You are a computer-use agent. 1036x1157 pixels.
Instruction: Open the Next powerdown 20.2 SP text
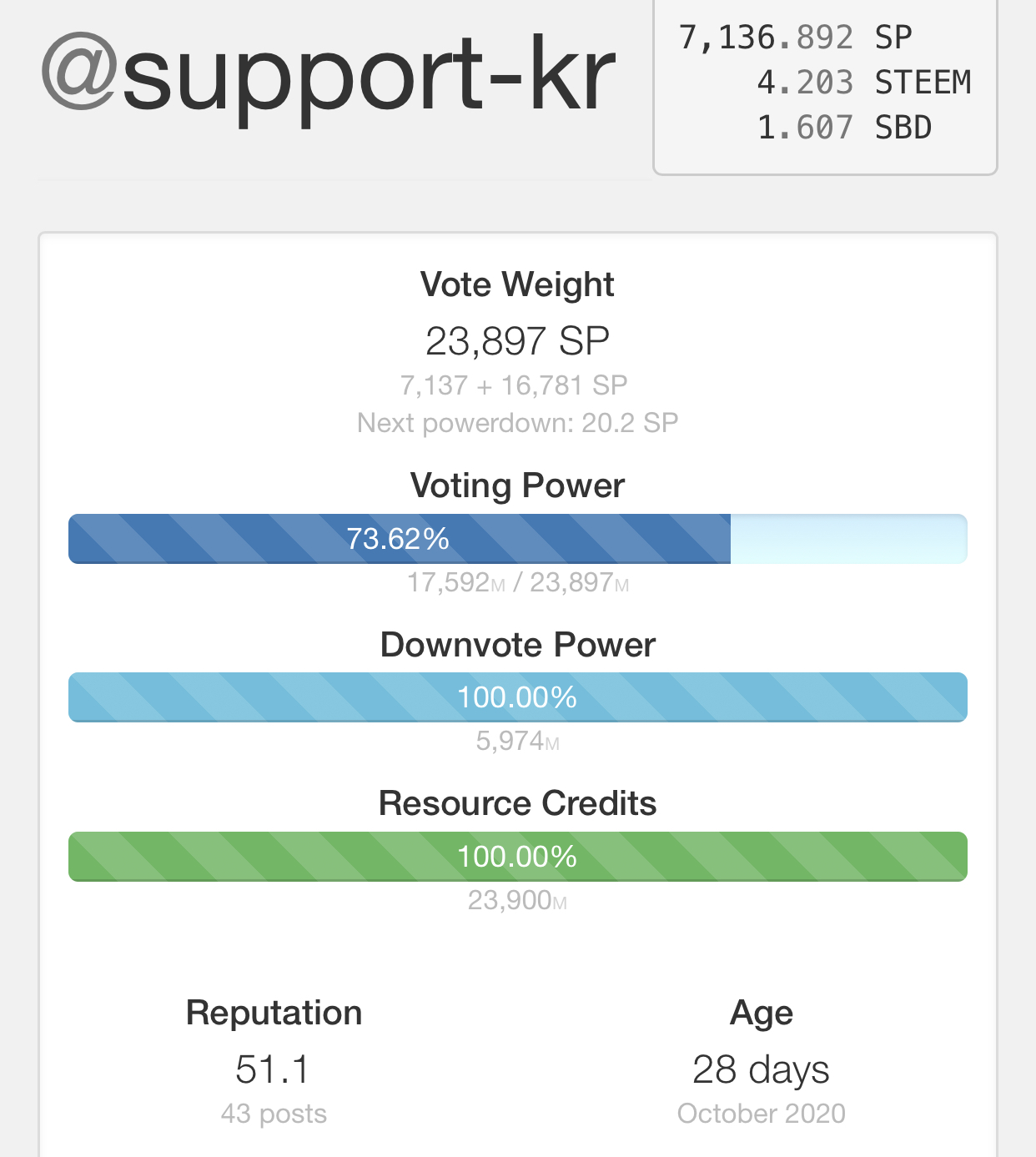517,423
